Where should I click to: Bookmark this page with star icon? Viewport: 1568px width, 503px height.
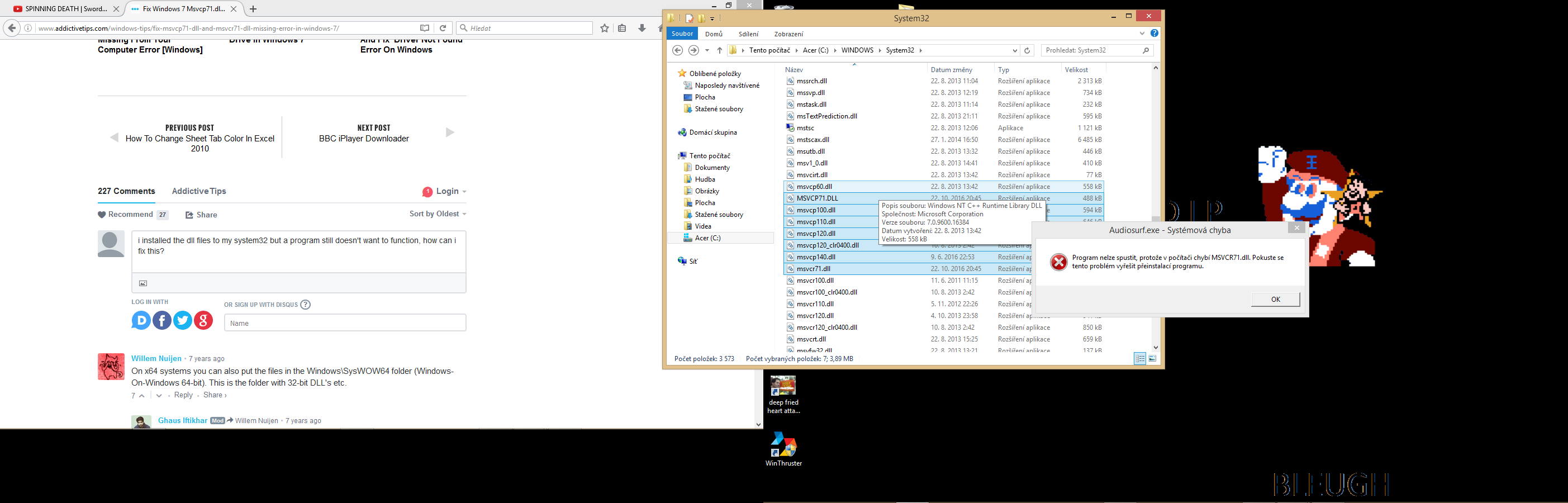click(605, 28)
